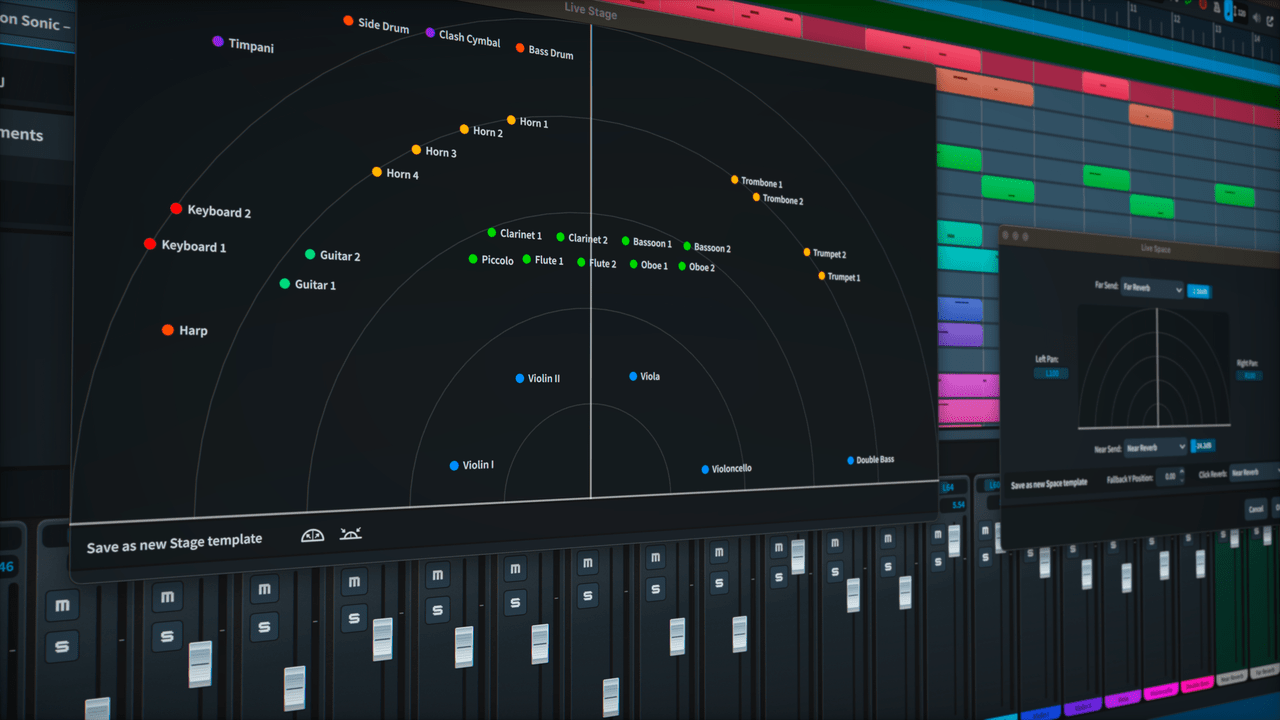Open the Far Send reverb dropdown
Image resolution: width=1280 pixels, height=720 pixels.
(x=1152, y=289)
